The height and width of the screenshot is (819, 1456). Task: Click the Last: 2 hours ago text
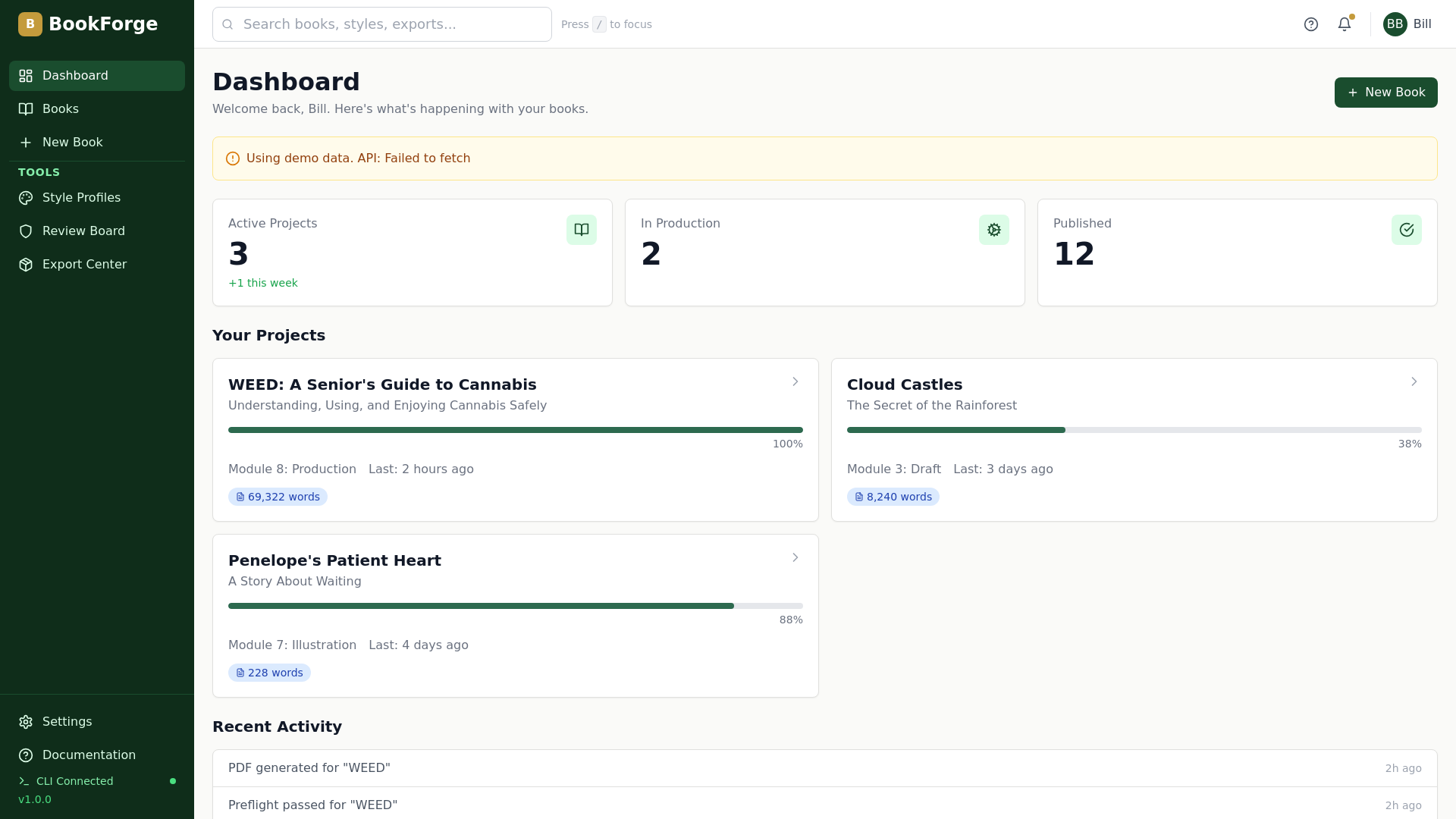(421, 469)
